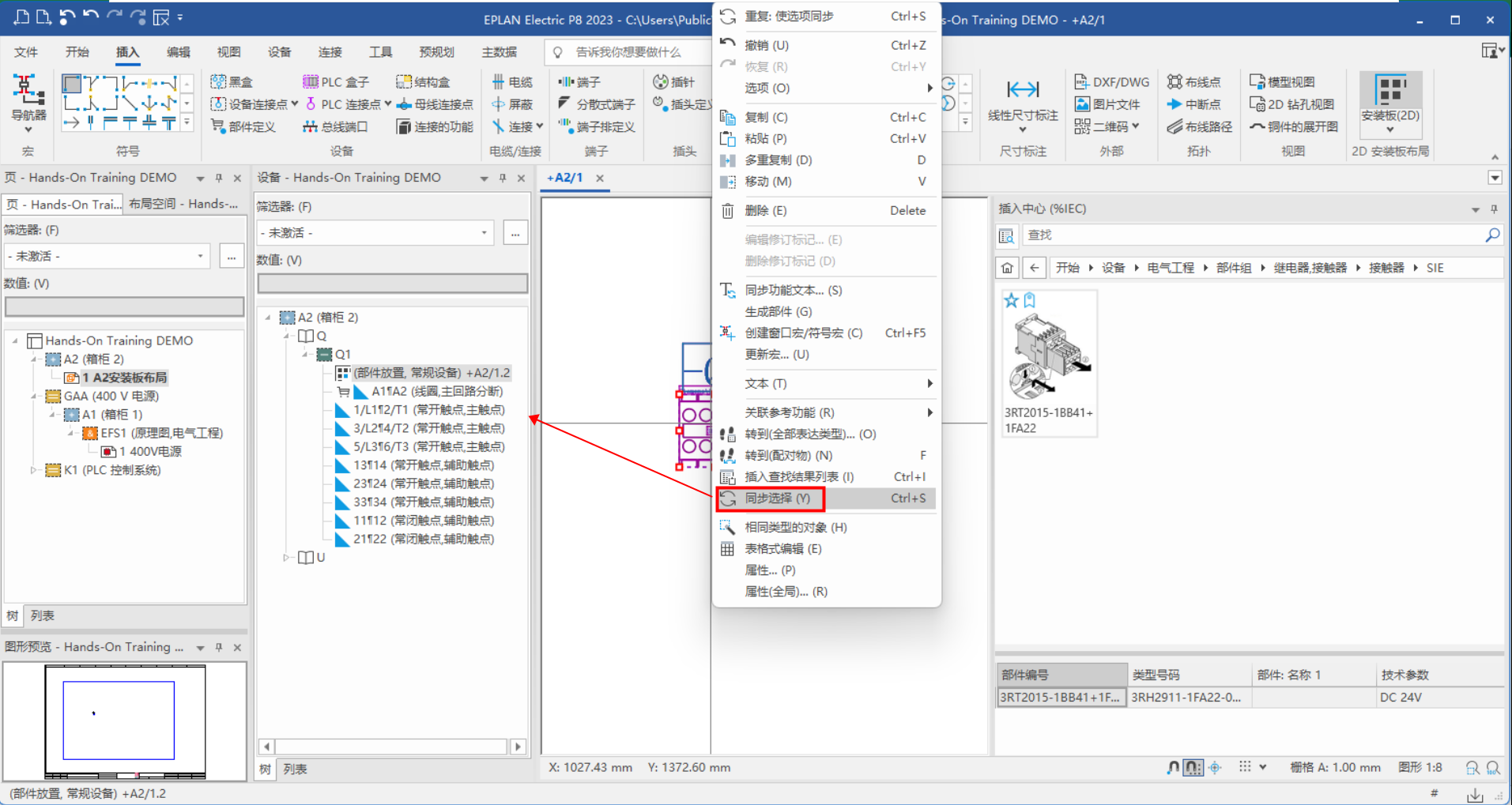Switch 设备 panel to 列表 view
This screenshot has width=1512, height=805.
pos(295,769)
